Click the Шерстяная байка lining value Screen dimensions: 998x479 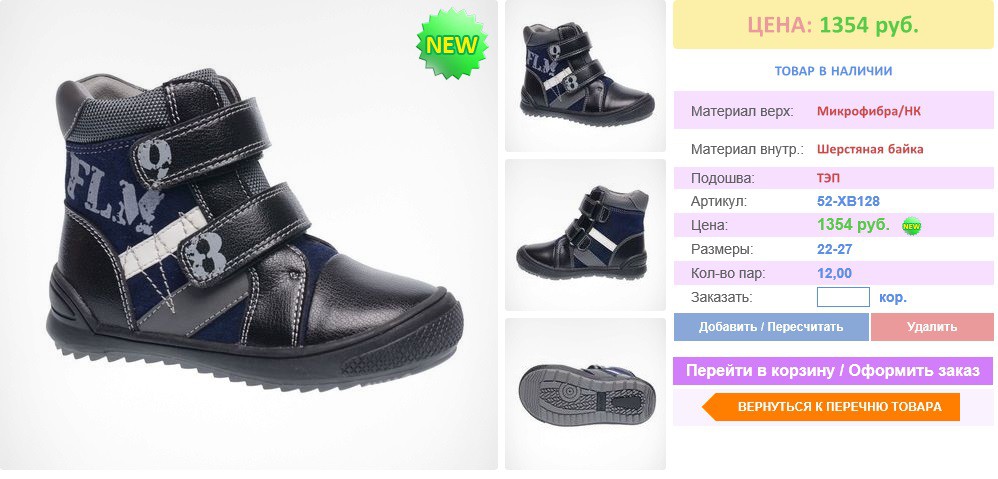(x=870, y=149)
